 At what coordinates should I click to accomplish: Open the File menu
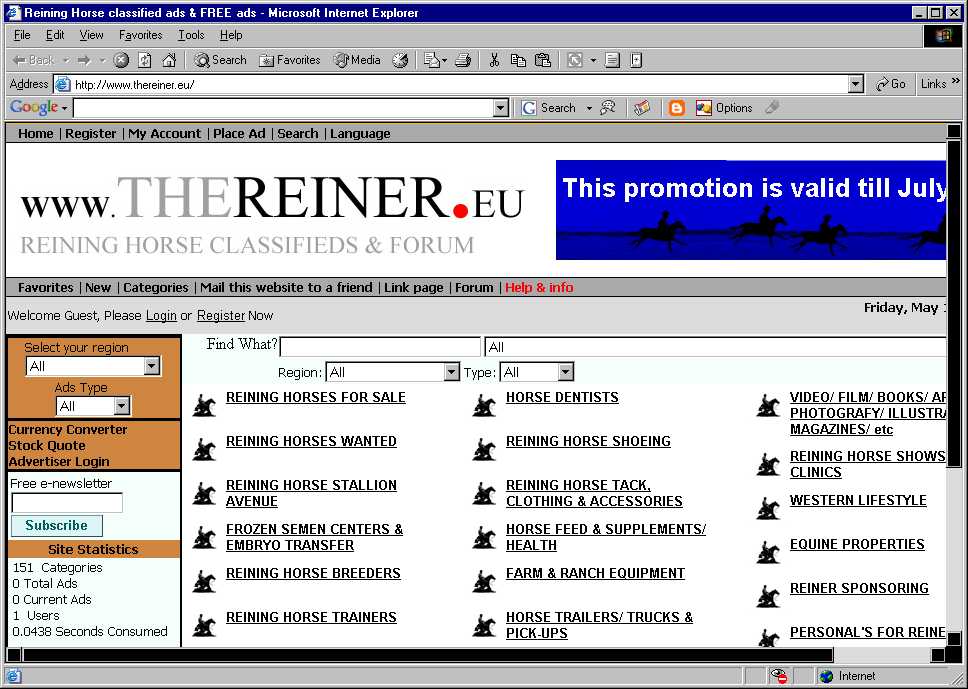point(22,35)
